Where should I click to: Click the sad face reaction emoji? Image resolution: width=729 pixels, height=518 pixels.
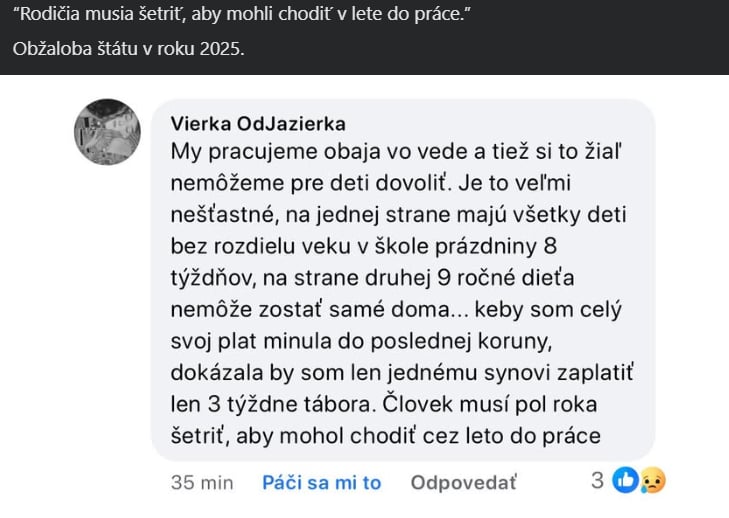click(x=651, y=481)
